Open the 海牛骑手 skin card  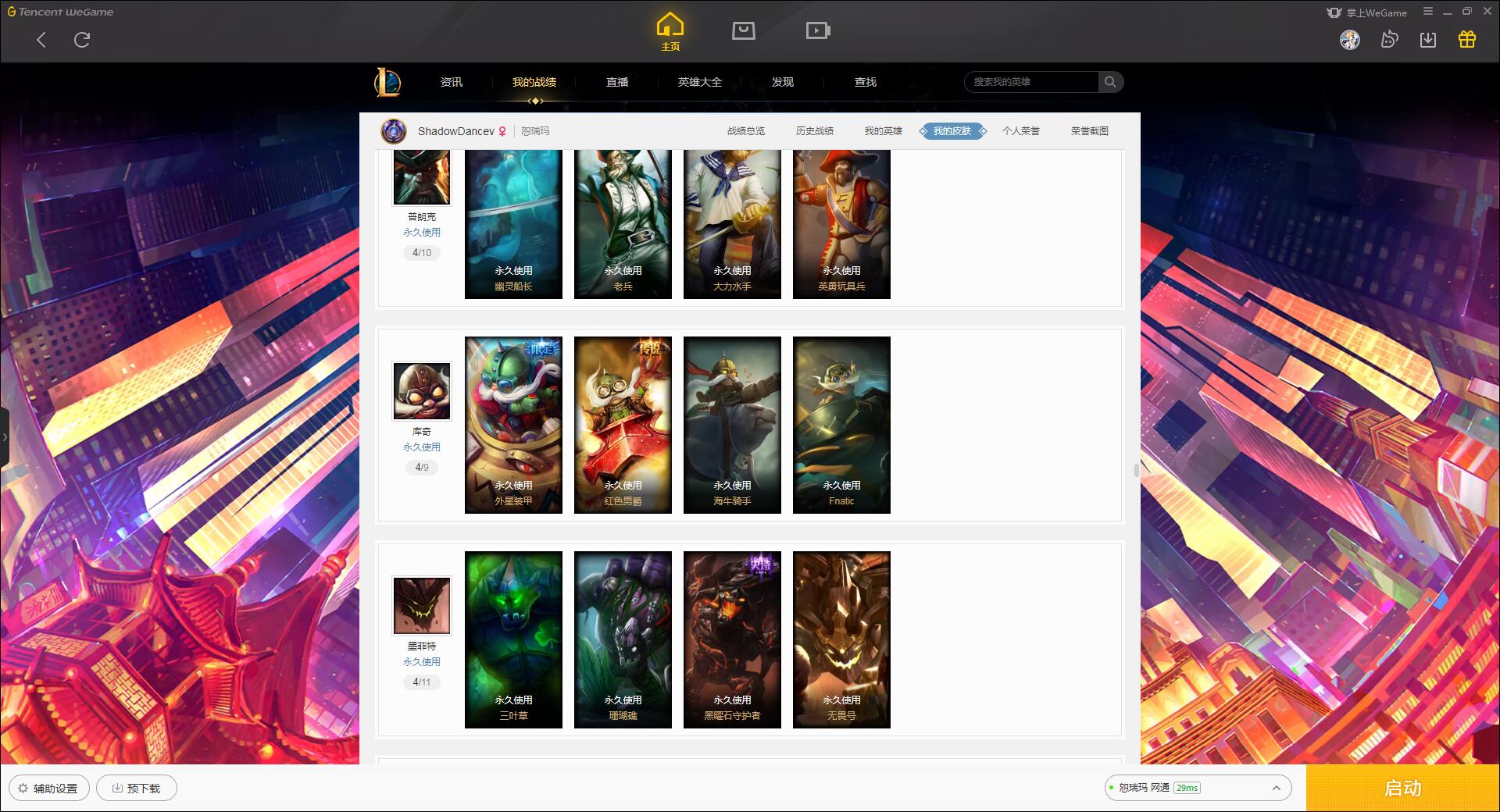pos(732,425)
